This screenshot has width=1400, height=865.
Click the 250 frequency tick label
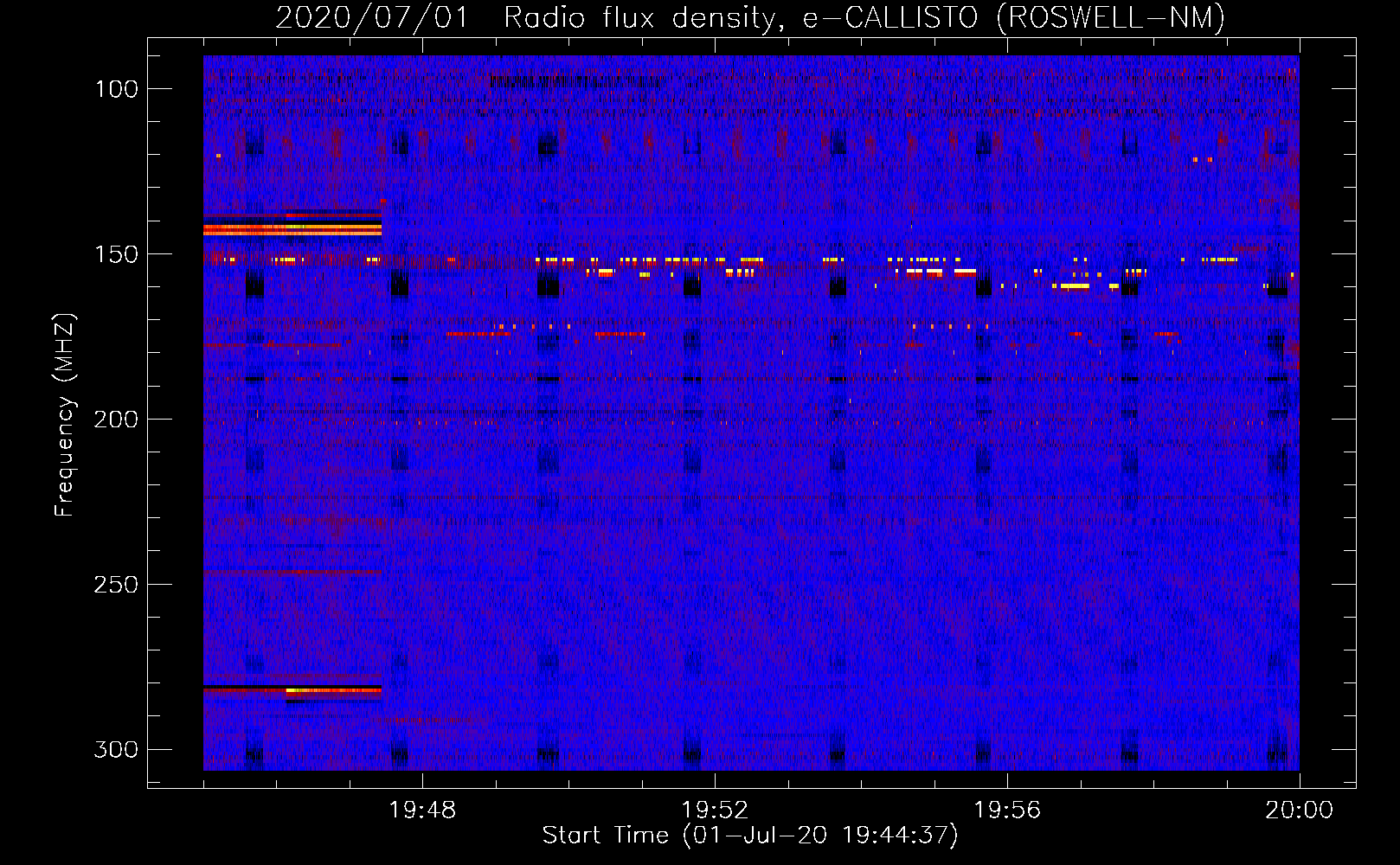coord(116,585)
